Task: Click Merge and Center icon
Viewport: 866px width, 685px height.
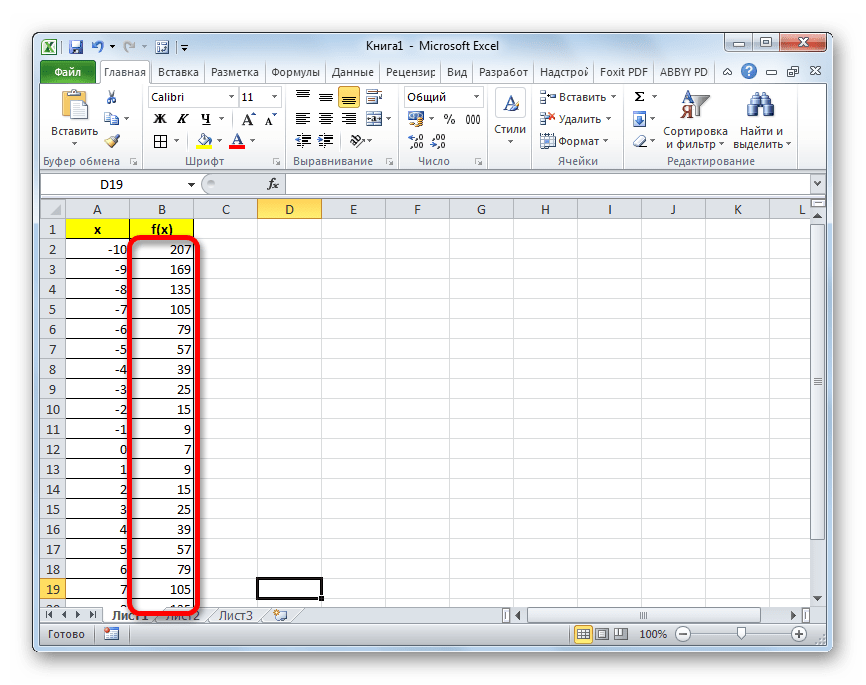Action: [374, 119]
